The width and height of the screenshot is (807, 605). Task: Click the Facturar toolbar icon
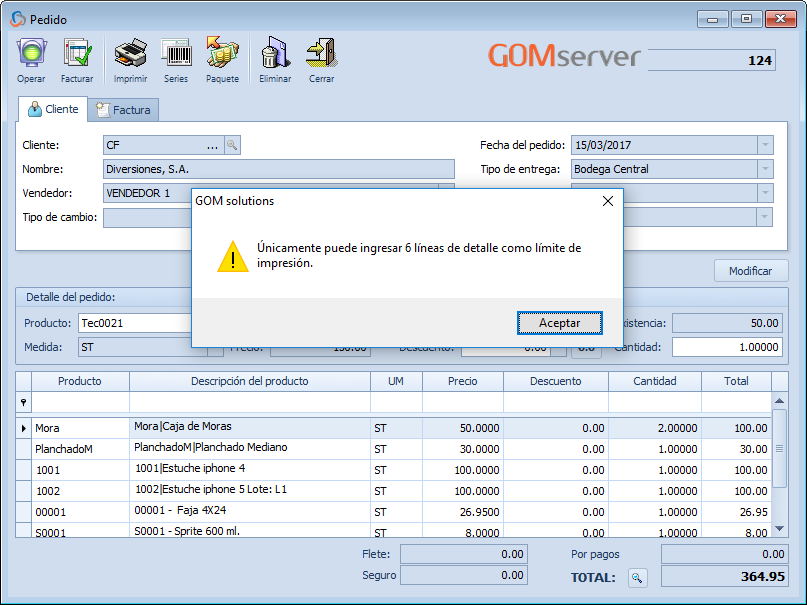click(77, 53)
